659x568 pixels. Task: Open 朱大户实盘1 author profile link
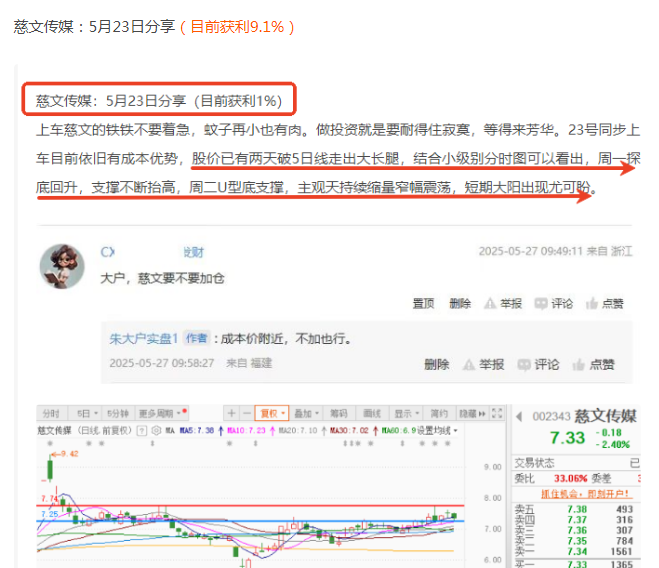coord(144,338)
